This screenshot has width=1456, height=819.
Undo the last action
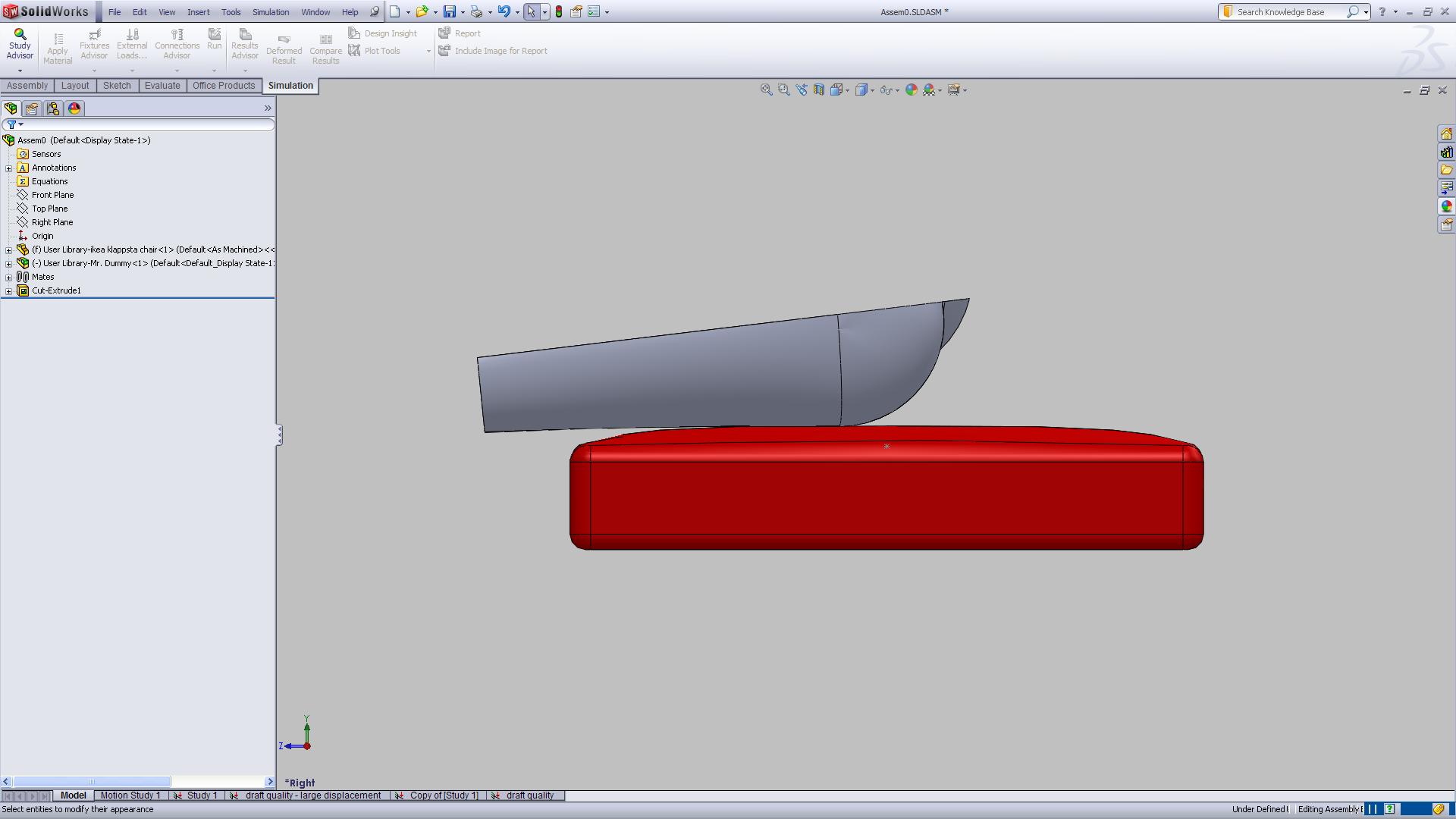tap(504, 12)
